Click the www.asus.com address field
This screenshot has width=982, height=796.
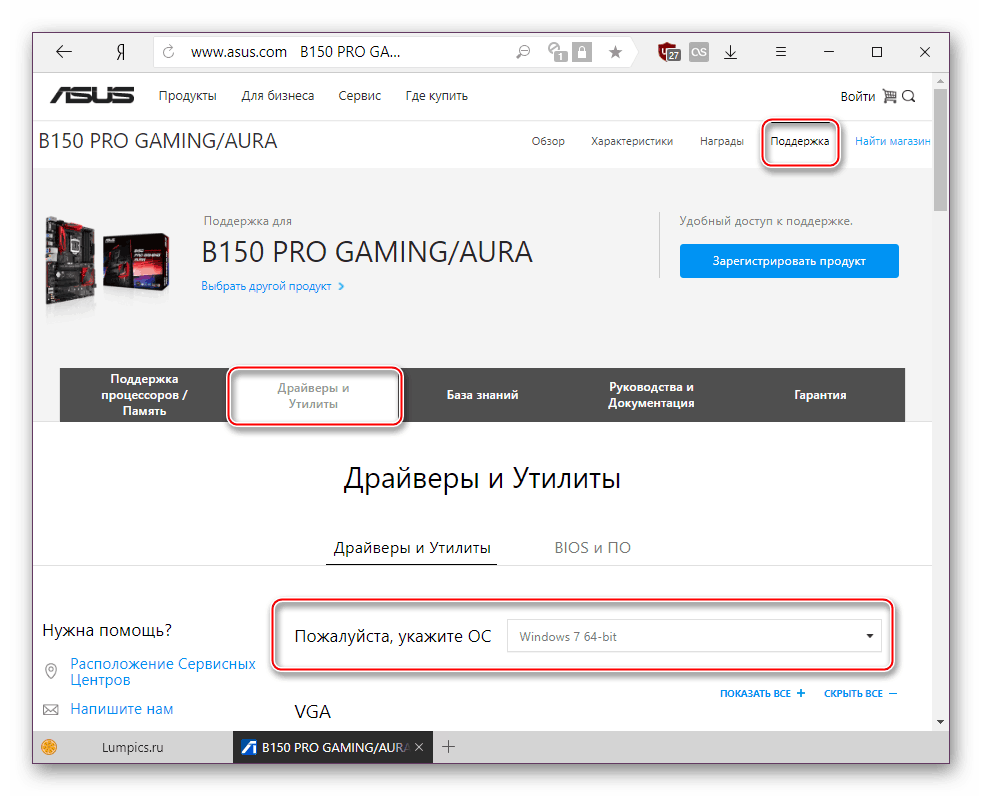(x=239, y=52)
